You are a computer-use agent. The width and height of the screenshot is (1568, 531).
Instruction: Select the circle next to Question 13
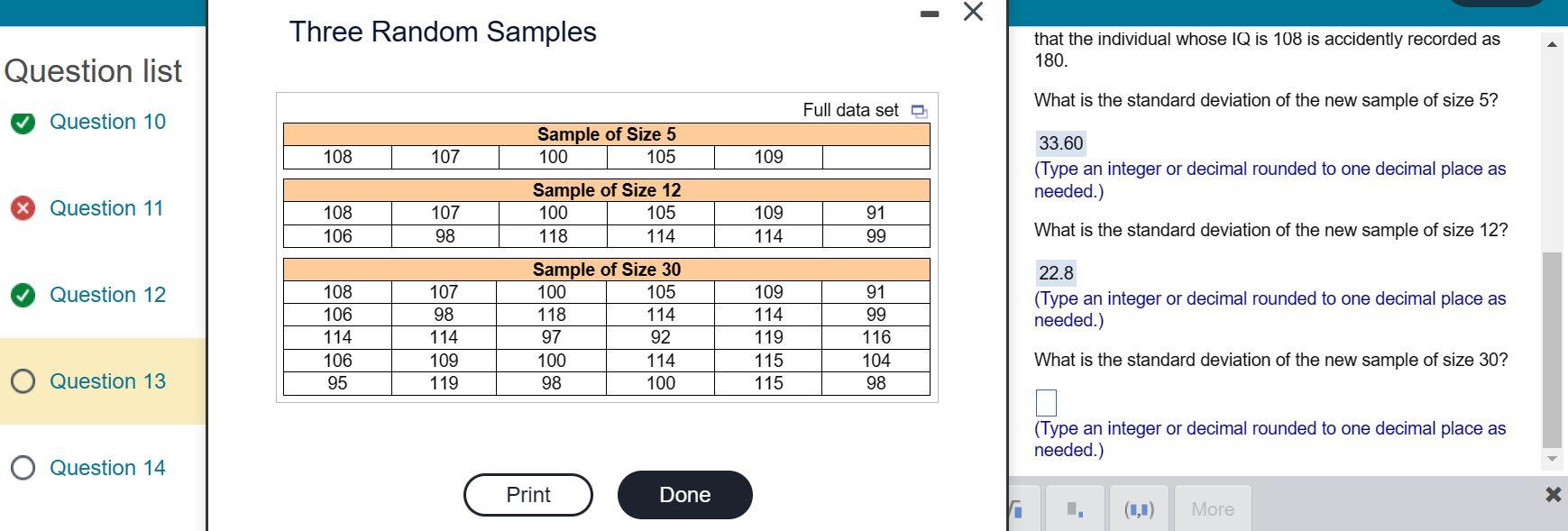point(23,382)
